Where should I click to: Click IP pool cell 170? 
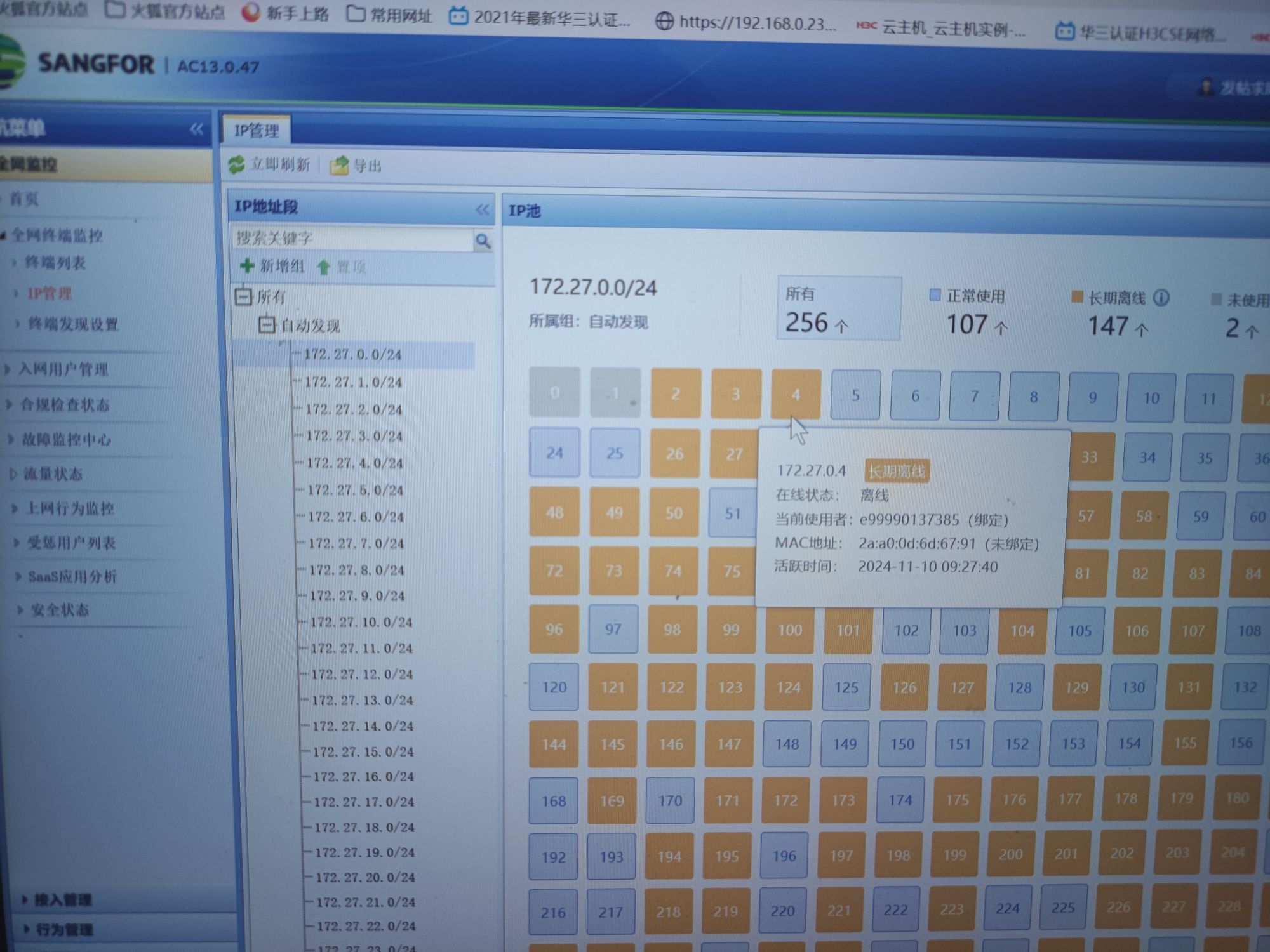(670, 800)
